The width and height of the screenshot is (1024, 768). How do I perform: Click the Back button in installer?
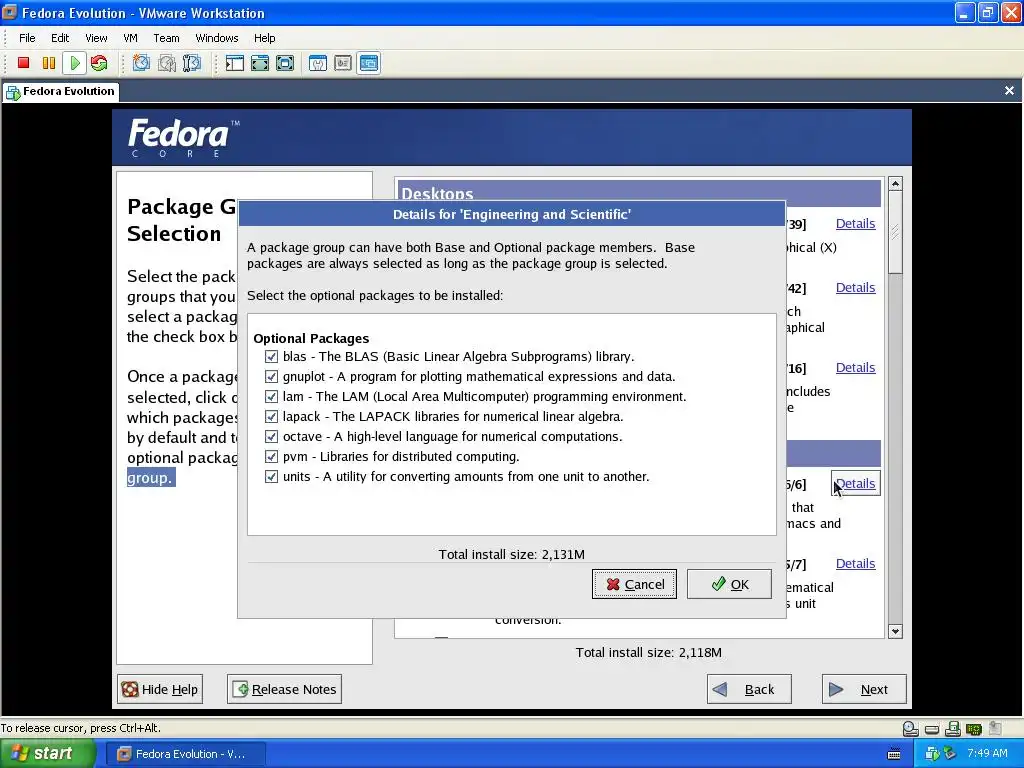(x=749, y=689)
